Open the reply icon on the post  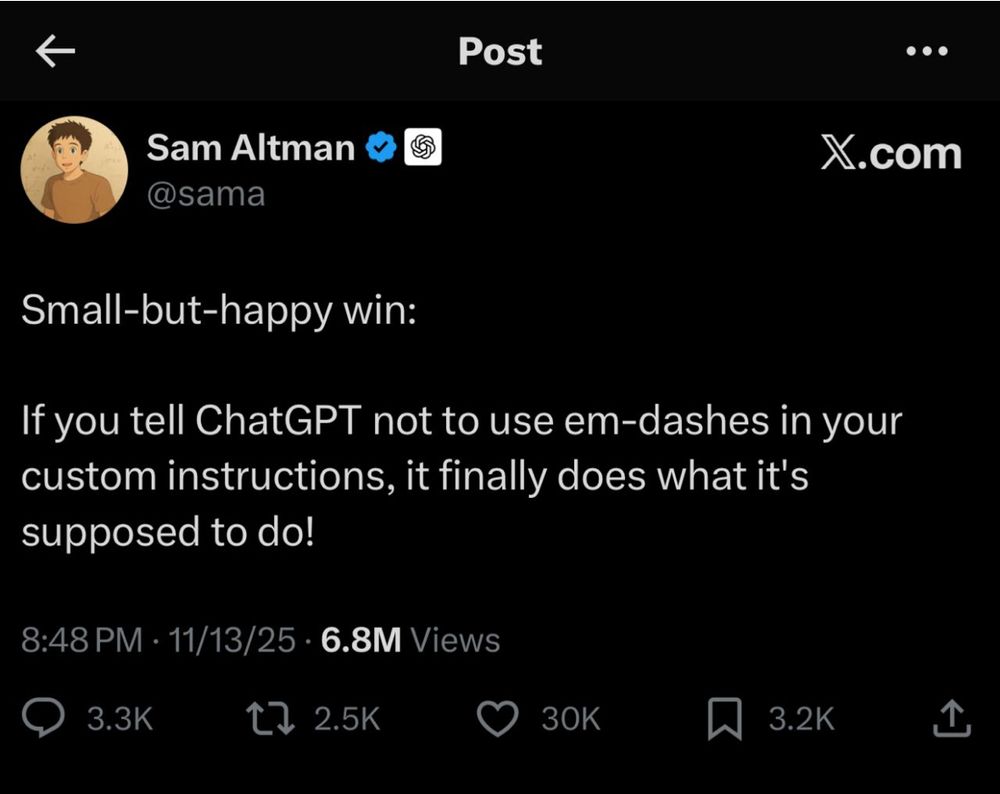44,717
